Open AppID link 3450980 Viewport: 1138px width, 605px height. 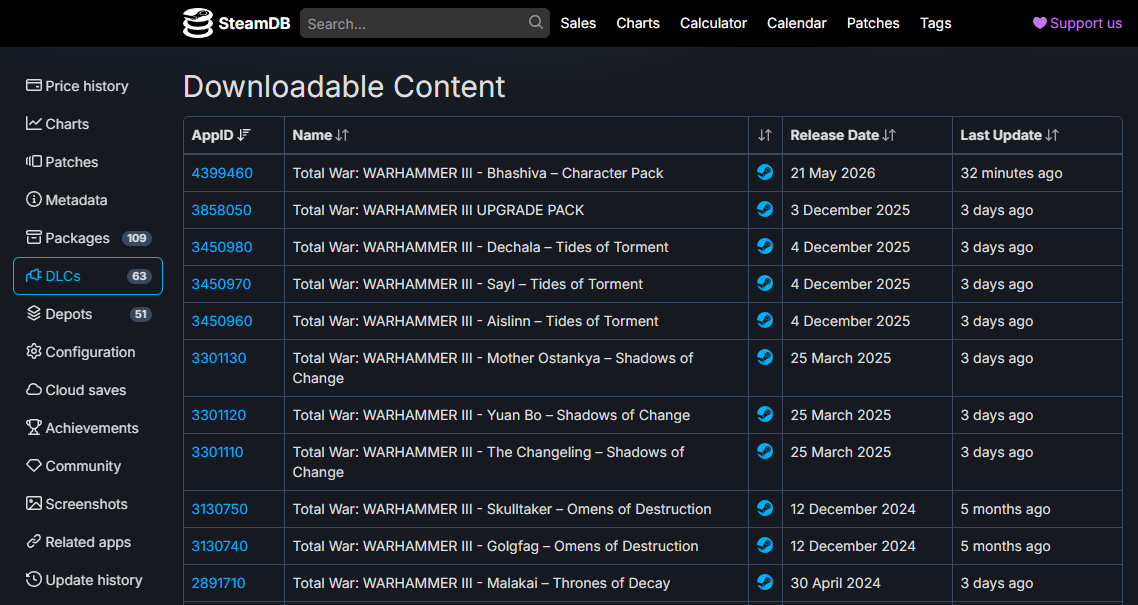(x=222, y=247)
